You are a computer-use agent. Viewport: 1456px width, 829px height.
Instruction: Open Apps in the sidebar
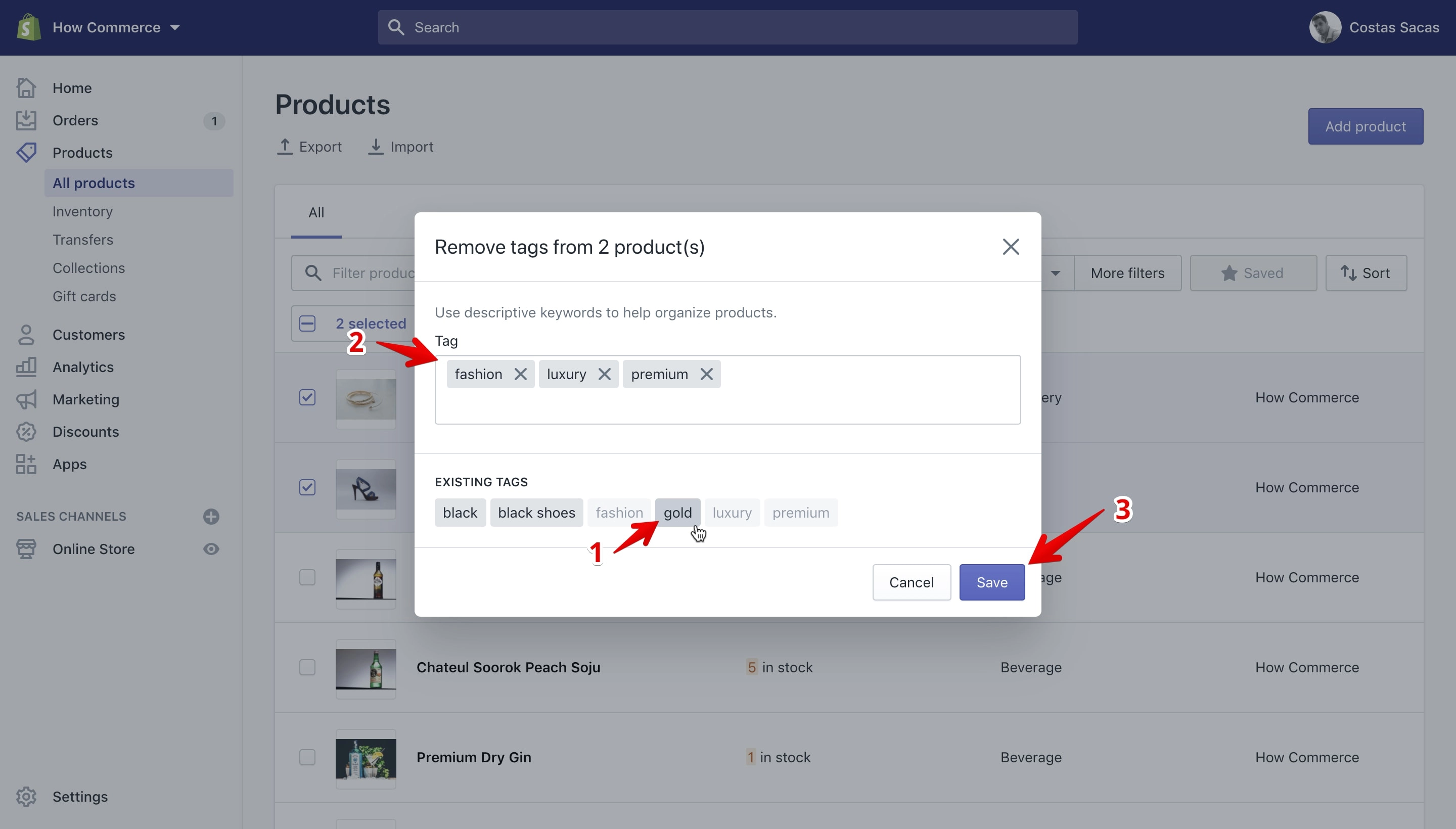[x=69, y=464]
